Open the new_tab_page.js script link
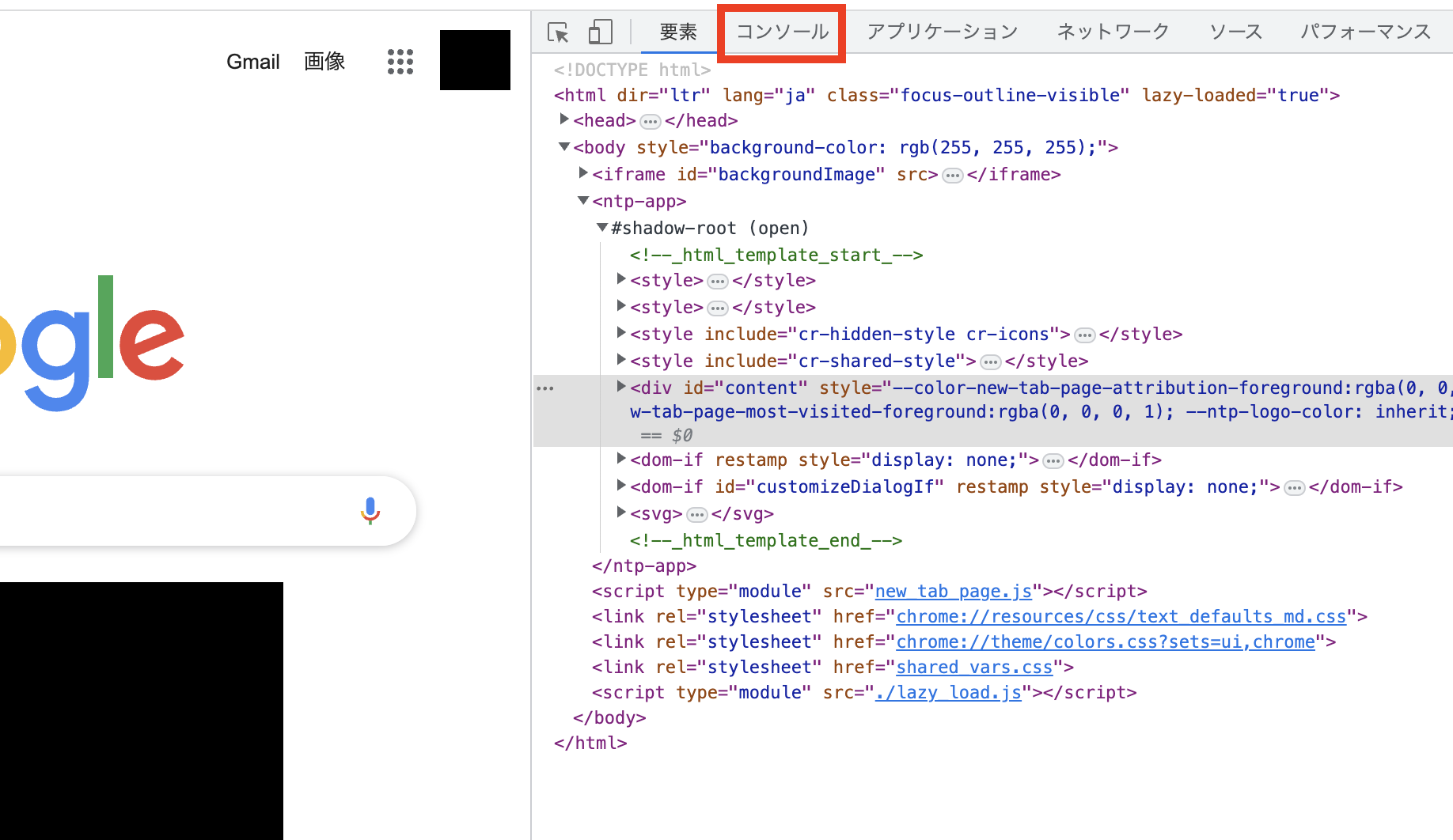The width and height of the screenshot is (1453, 840). pyautogui.click(x=954, y=591)
